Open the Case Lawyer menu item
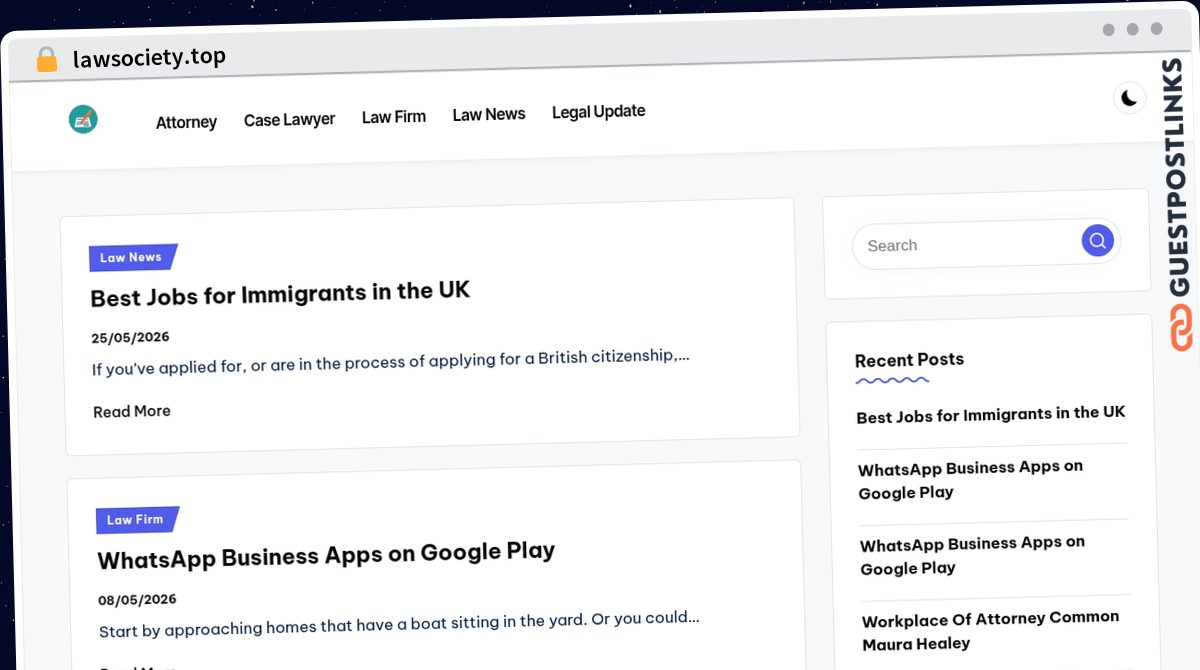Viewport: 1200px width, 670px height. (289, 119)
